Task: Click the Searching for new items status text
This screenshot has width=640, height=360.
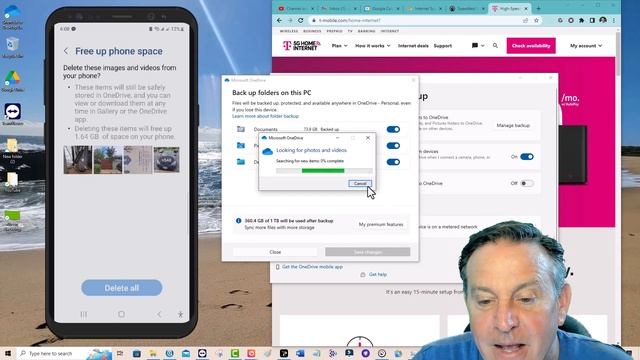Action: 310,161
